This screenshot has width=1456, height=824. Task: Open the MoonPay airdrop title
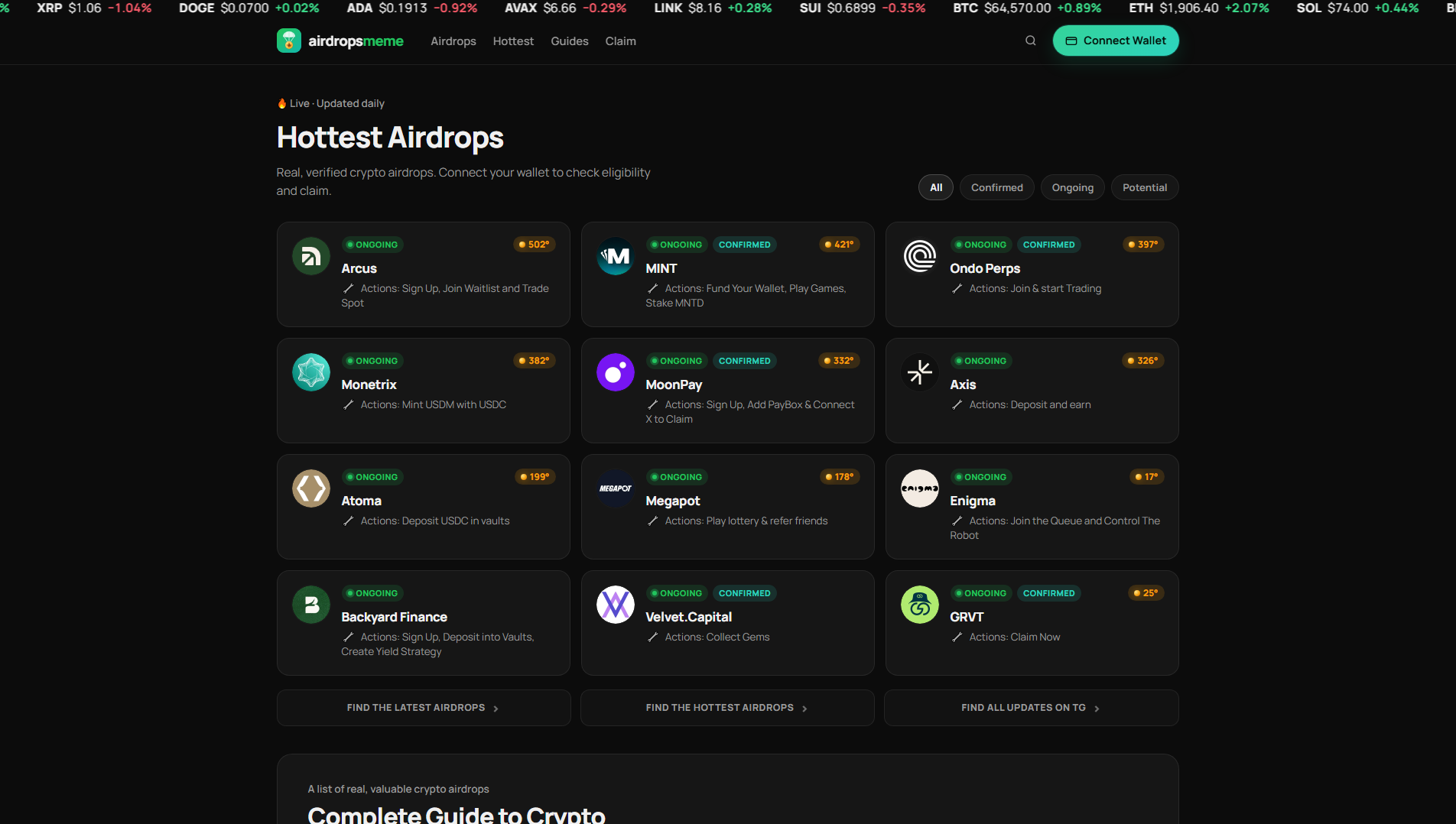pyautogui.click(x=674, y=384)
